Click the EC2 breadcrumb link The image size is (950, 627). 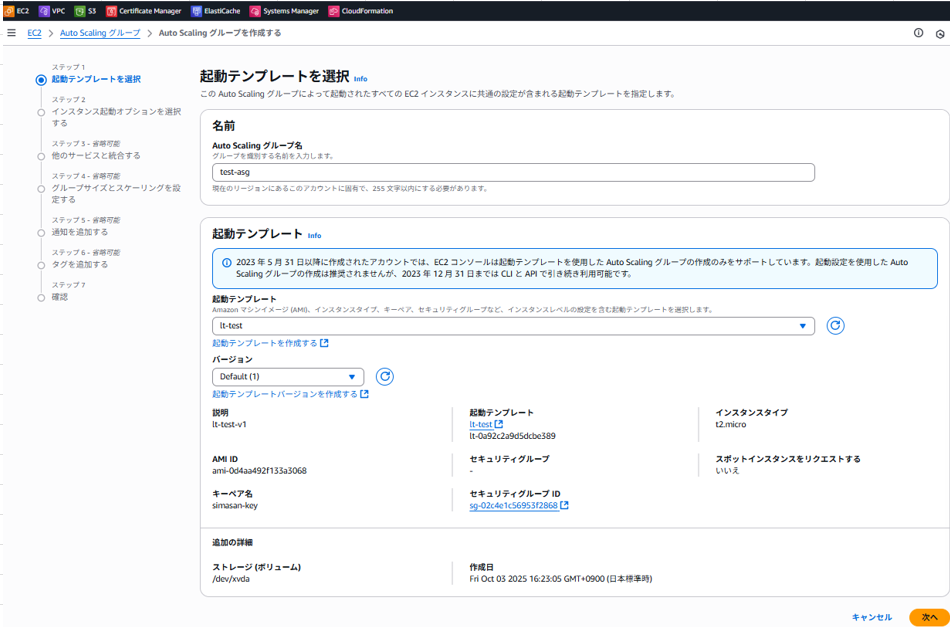34,33
